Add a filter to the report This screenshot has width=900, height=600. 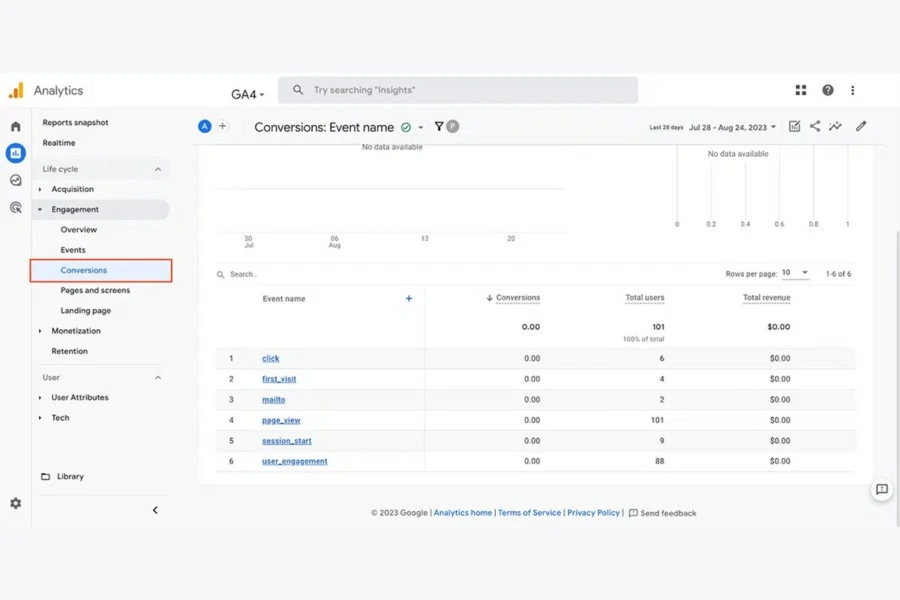point(439,126)
